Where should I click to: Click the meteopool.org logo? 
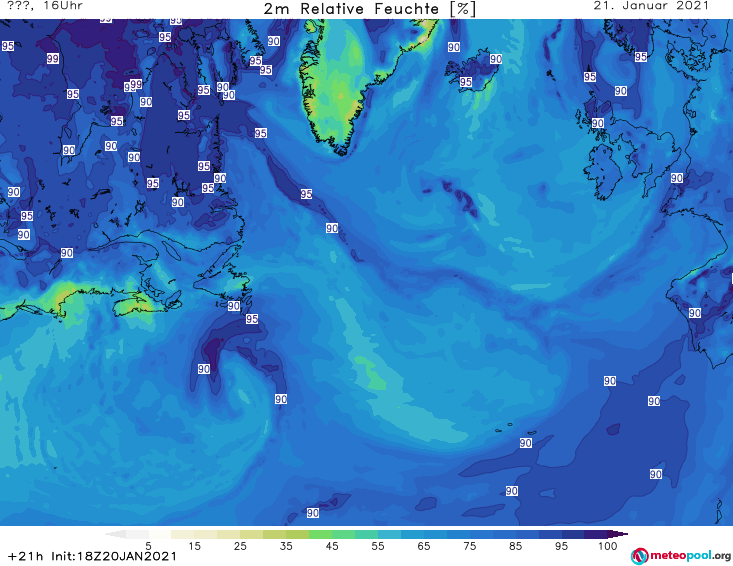click(681, 556)
